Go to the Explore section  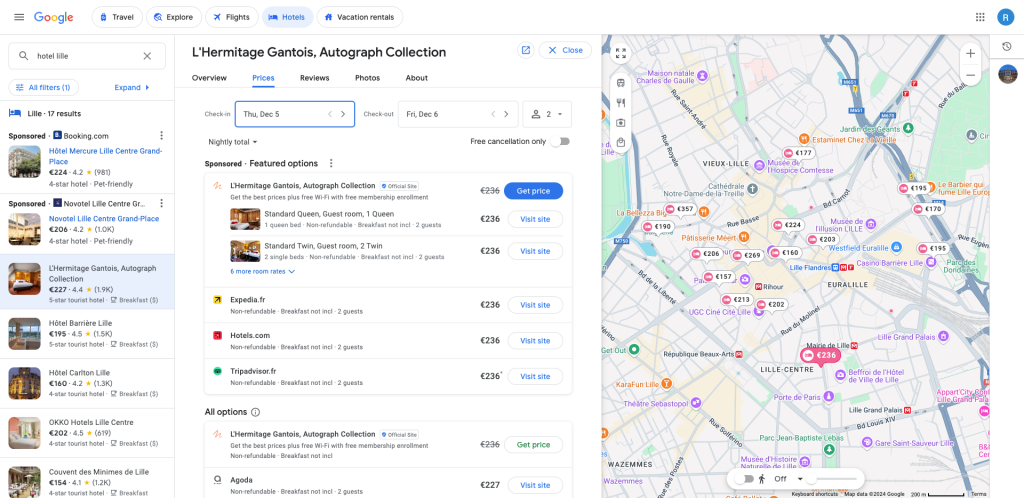point(174,17)
